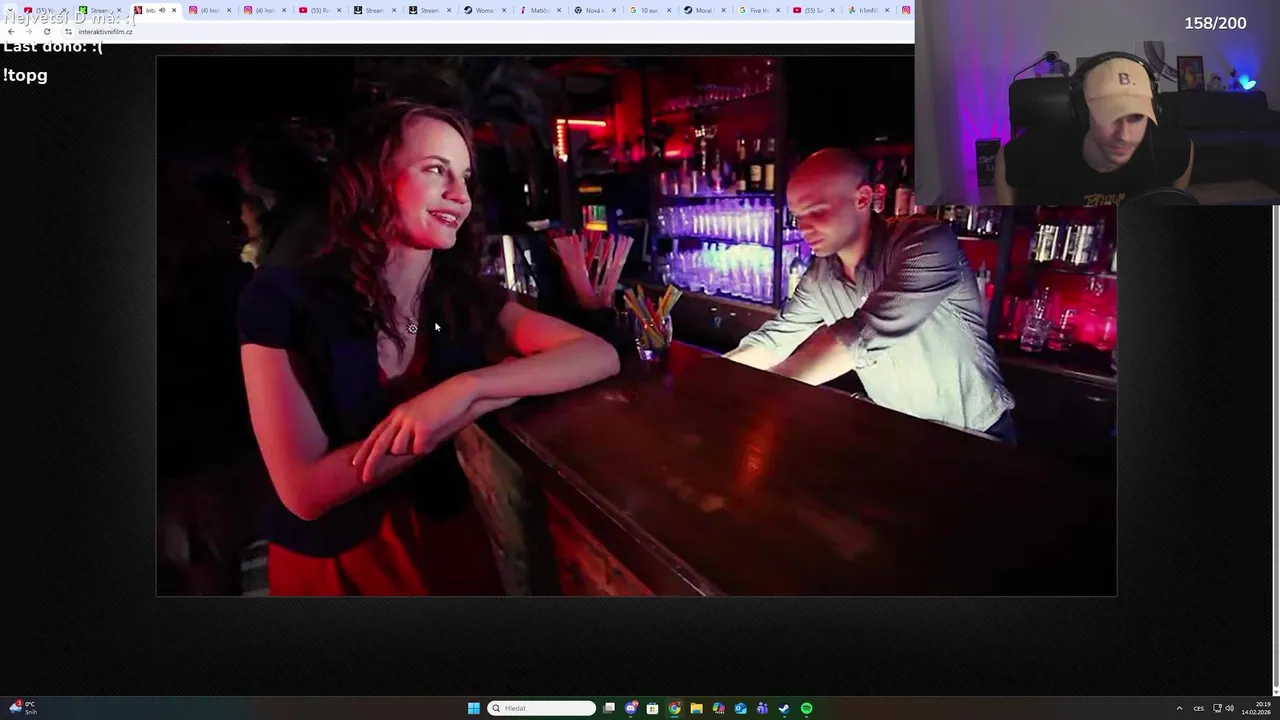This screenshot has height=720, width=1280.
Task: Click the streamer webcam overlay
Action: tap(1097, 102)
